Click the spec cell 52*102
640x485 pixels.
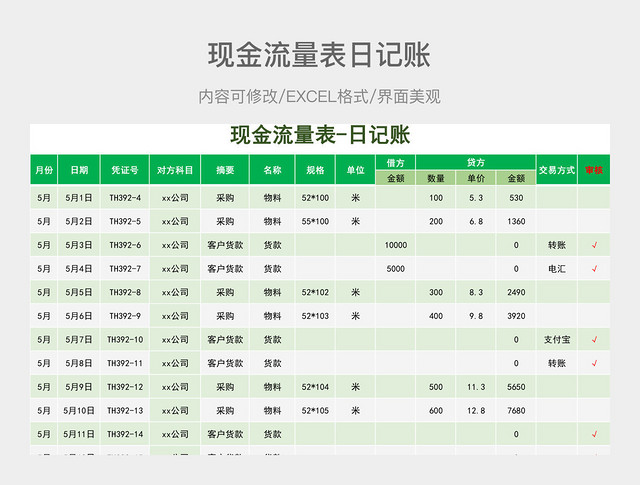click(315, 293)
